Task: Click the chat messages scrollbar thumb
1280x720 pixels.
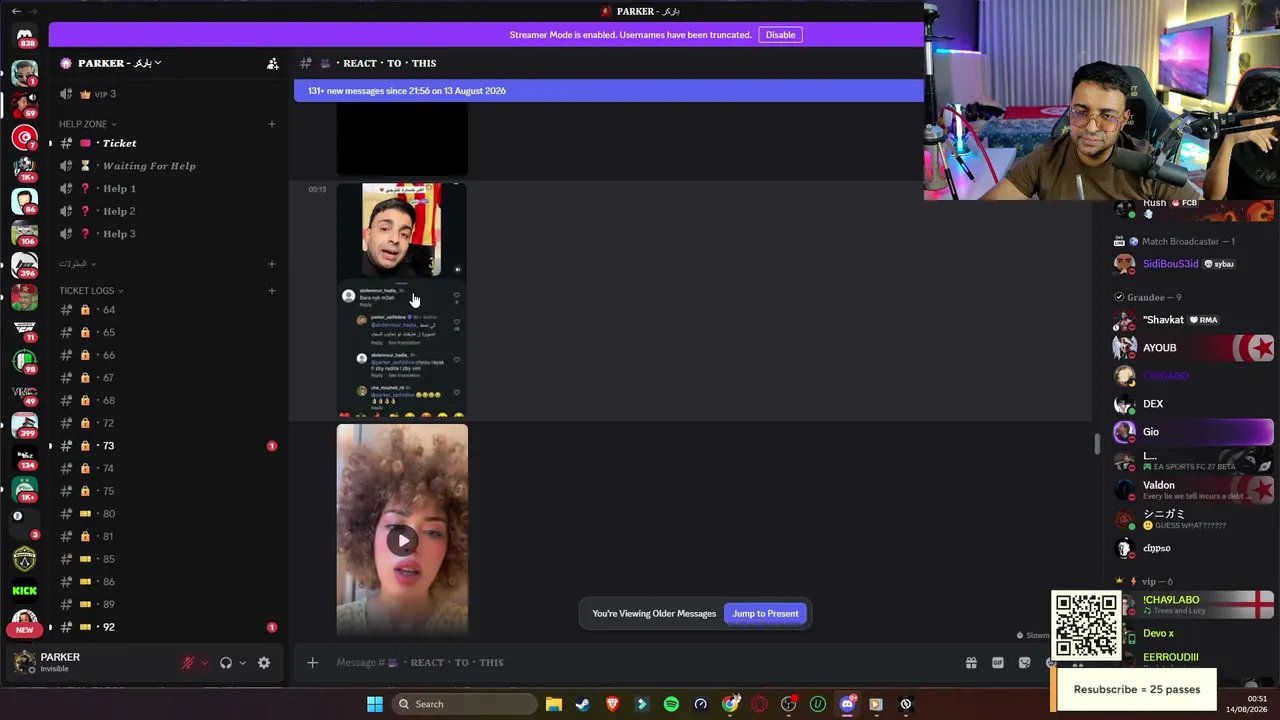Action: click(x=1097, y=443)
